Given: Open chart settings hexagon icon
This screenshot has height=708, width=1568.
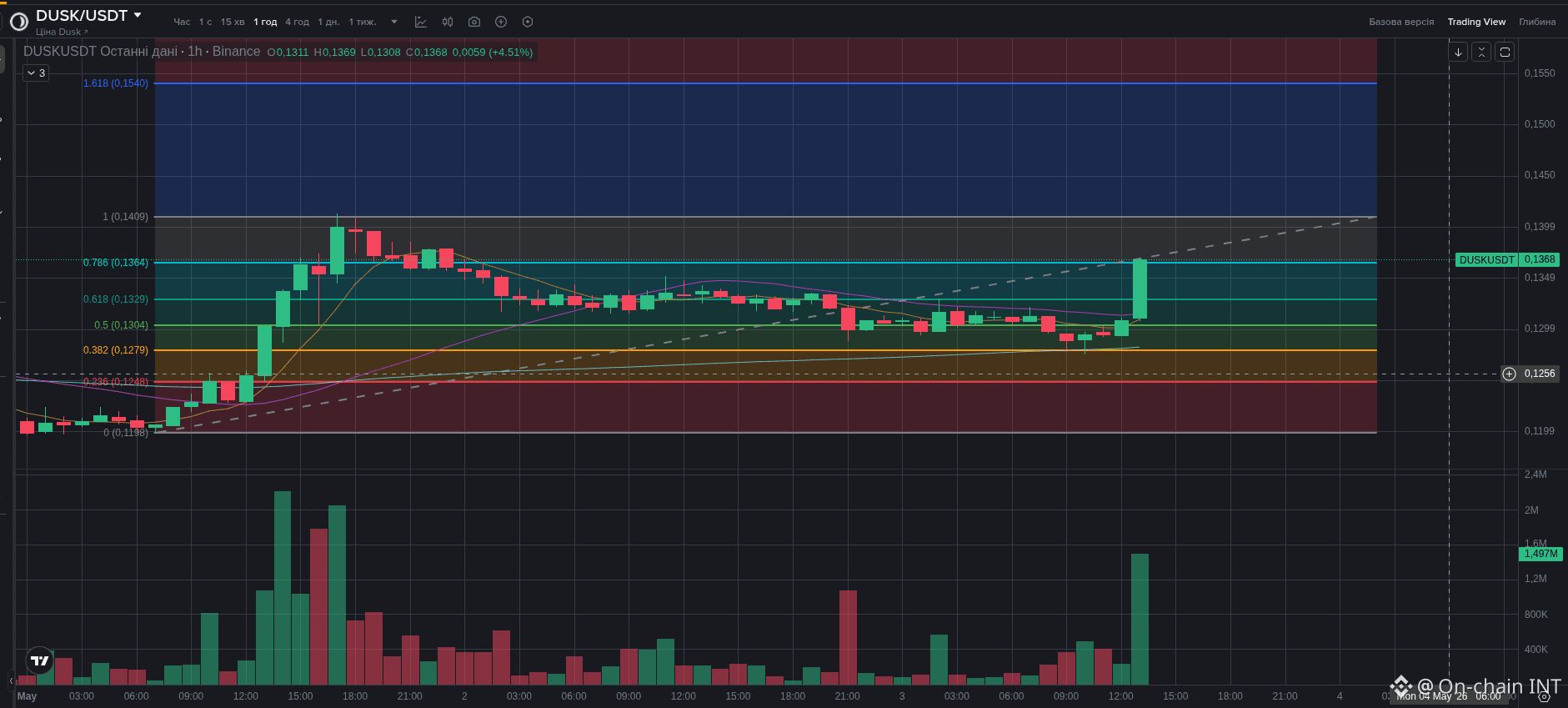Looking at the screenshot, I should pyautogui.click(x=528, y=22).
